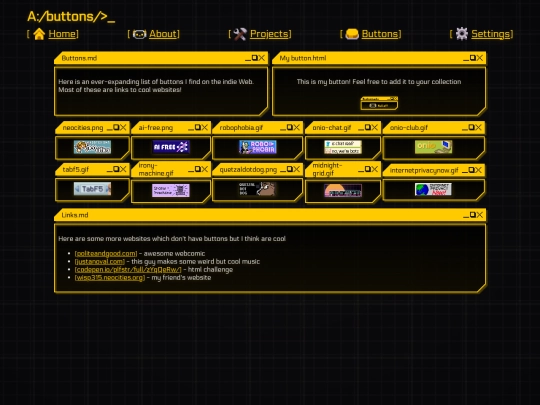Open the Home nav link
Screen dimensions: 540x405
click(x=62, y=34)
